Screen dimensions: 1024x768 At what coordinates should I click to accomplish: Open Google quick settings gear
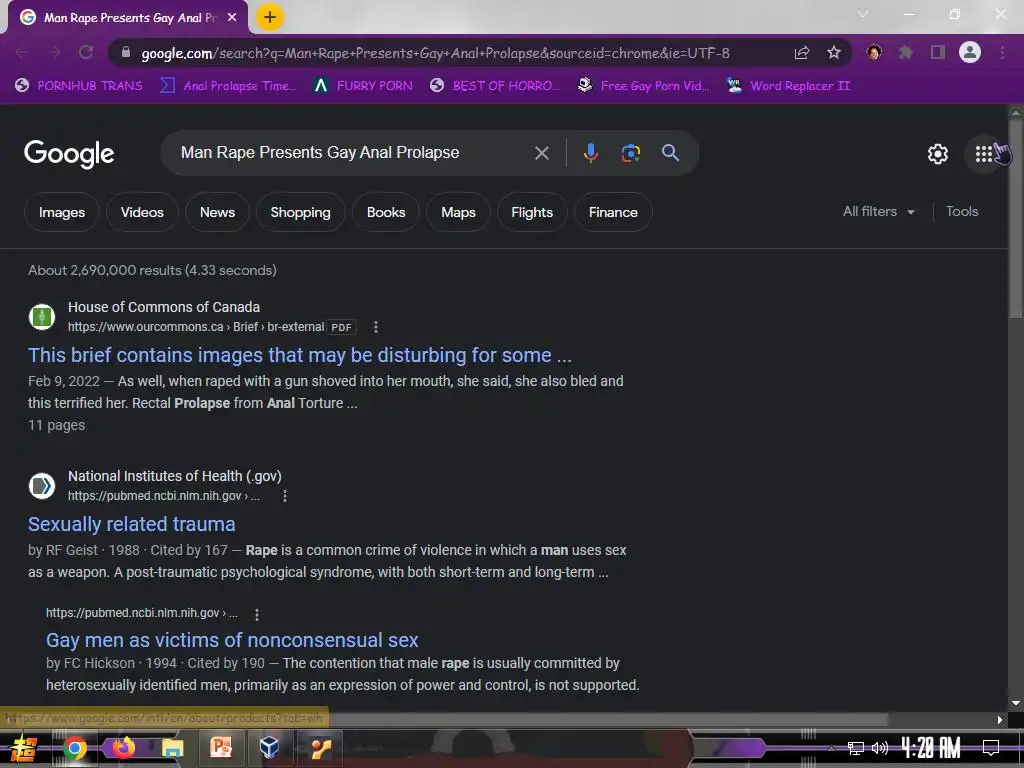click(938, 154)
